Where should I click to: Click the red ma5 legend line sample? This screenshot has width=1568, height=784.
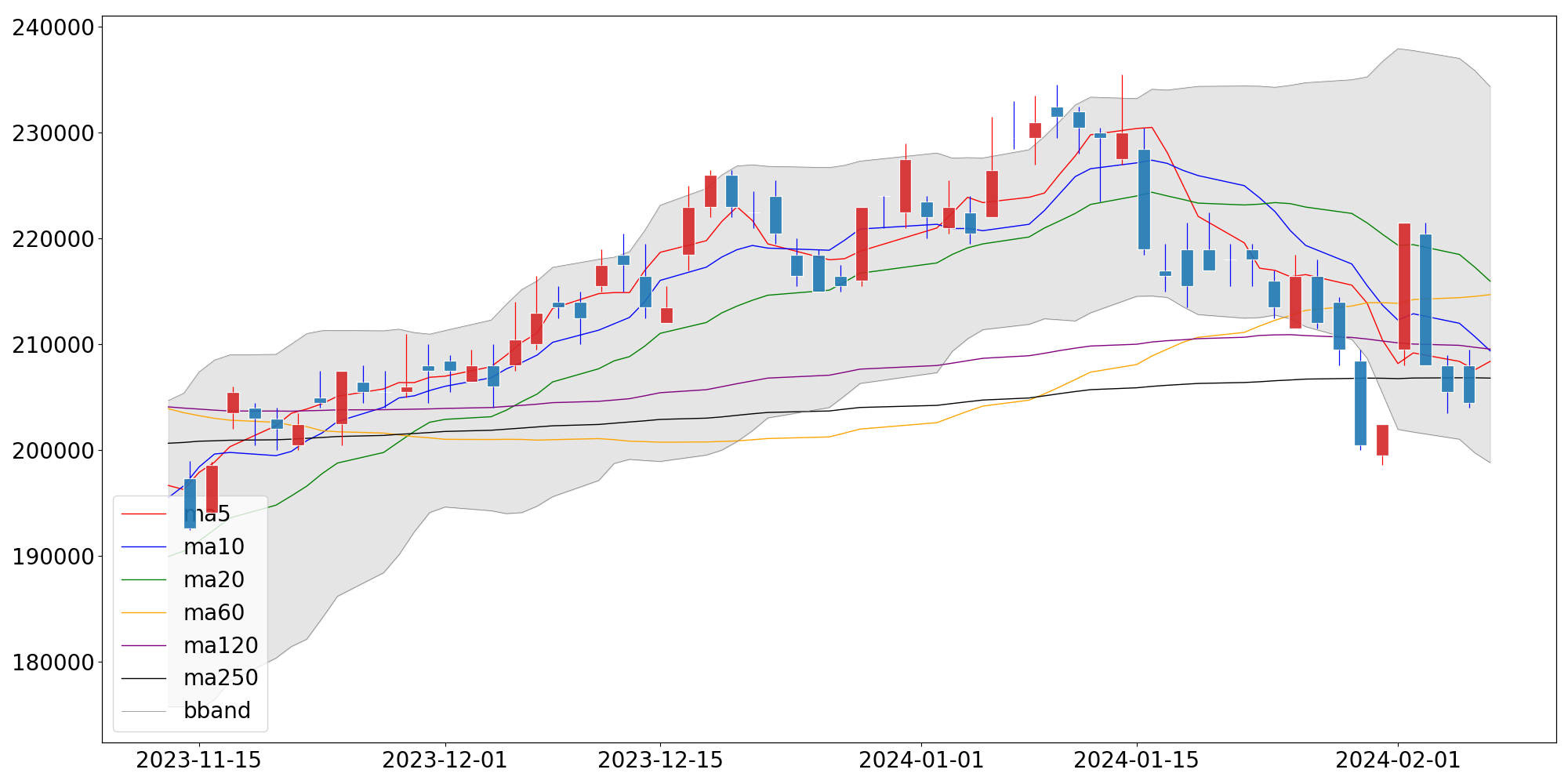tap(144, 514)
